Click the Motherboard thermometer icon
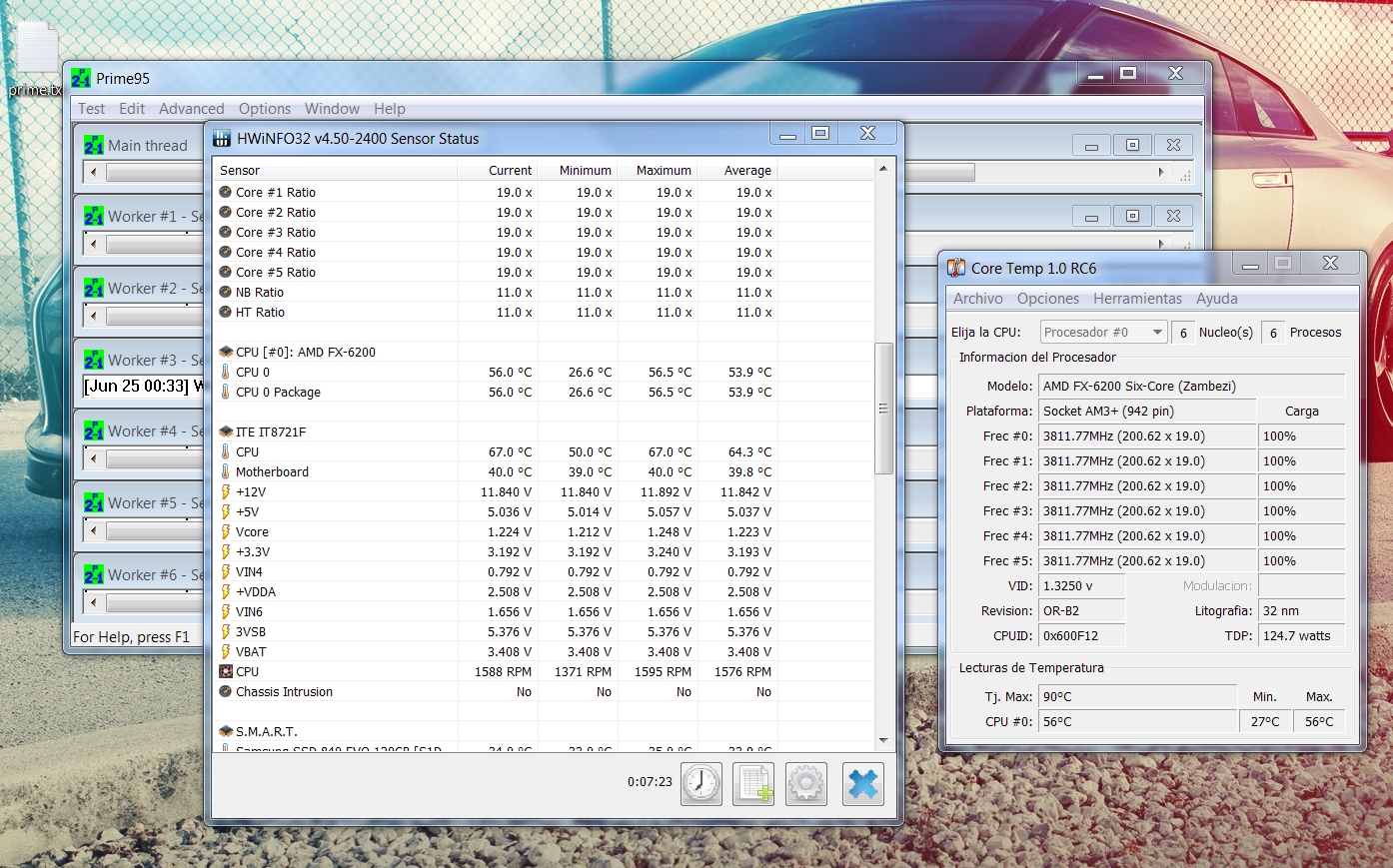This screenshot has height=868, width=1393. pyautogui.click(x=226, y=471)
